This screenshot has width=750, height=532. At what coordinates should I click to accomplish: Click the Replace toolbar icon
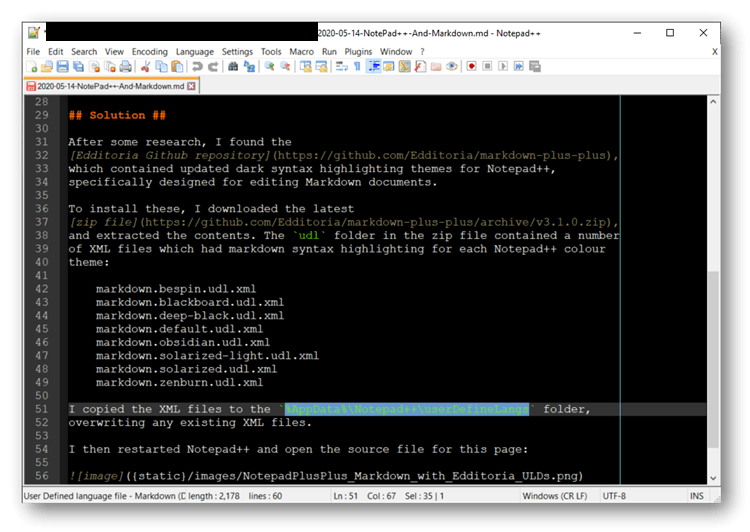(x=249, y=66)
